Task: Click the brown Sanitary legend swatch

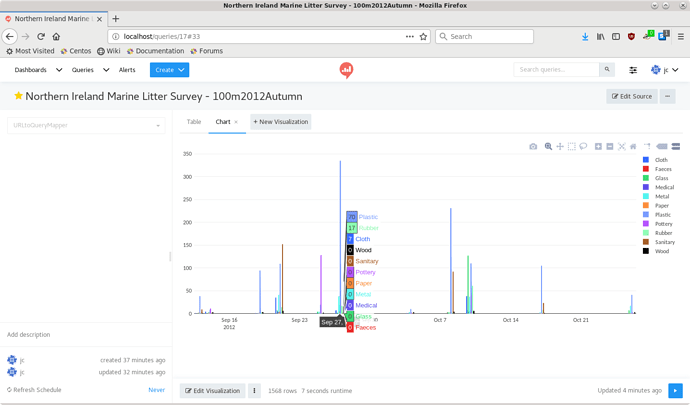Action: tap(646, 242)
